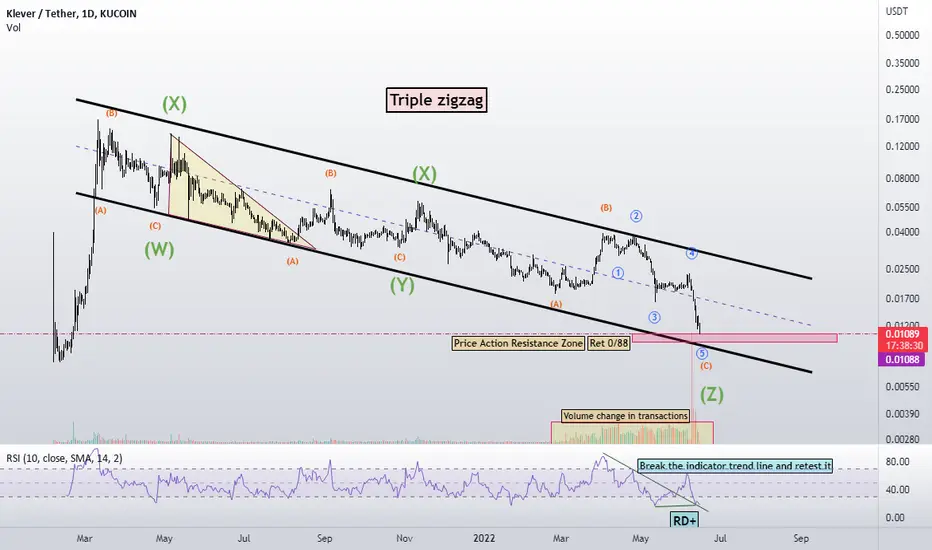Select the "Triple zigzag" text box
Image resolution: width=932 pixels, height=550 pixels.
[x=436, y=100]
